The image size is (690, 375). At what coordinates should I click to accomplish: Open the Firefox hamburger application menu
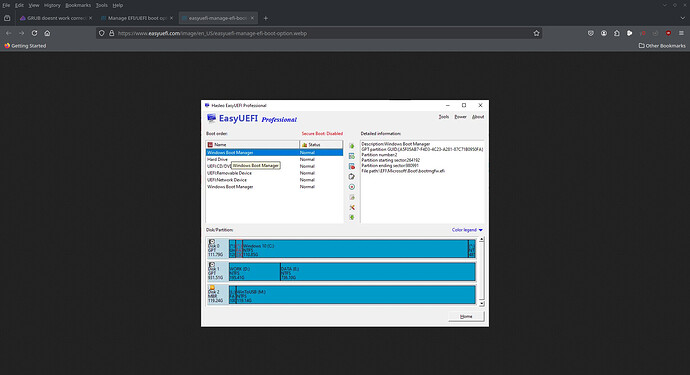click(x=681, y=33)
